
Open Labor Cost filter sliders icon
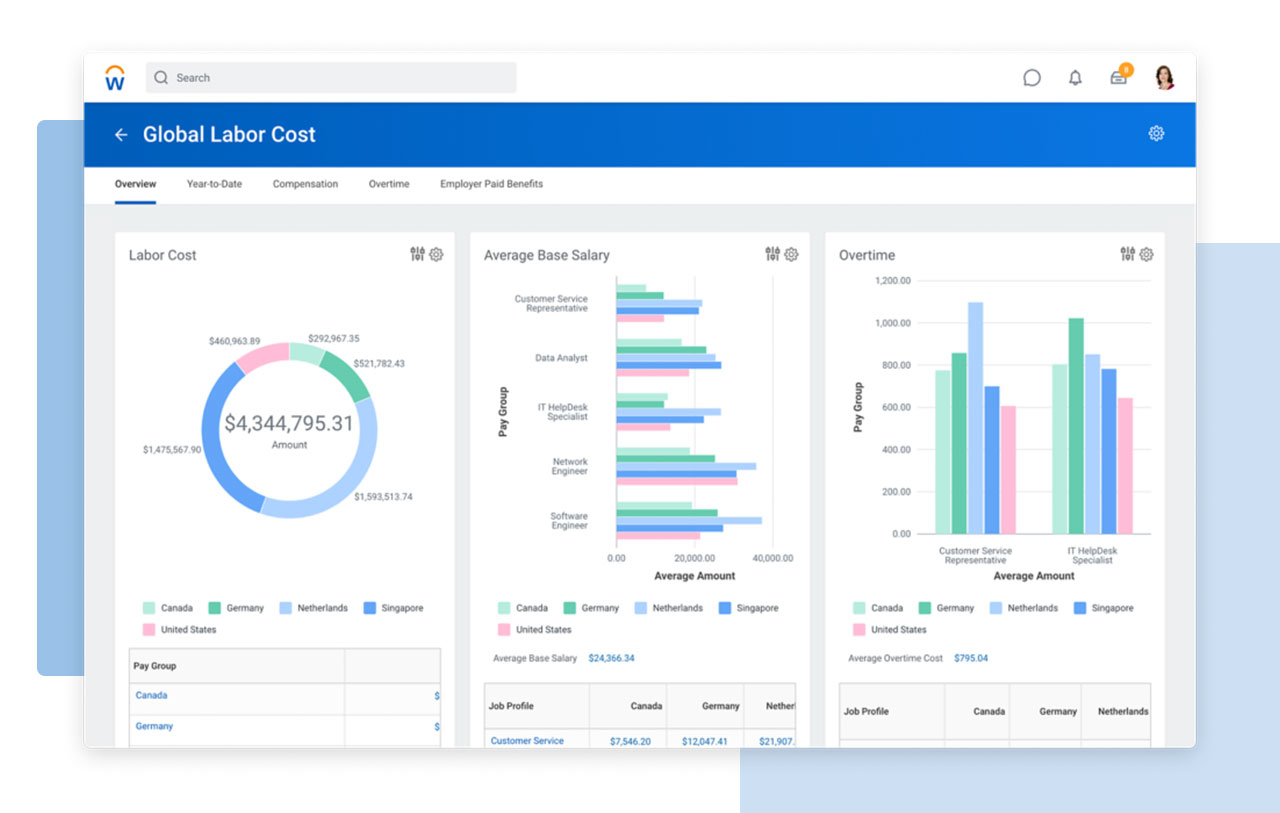417,255
